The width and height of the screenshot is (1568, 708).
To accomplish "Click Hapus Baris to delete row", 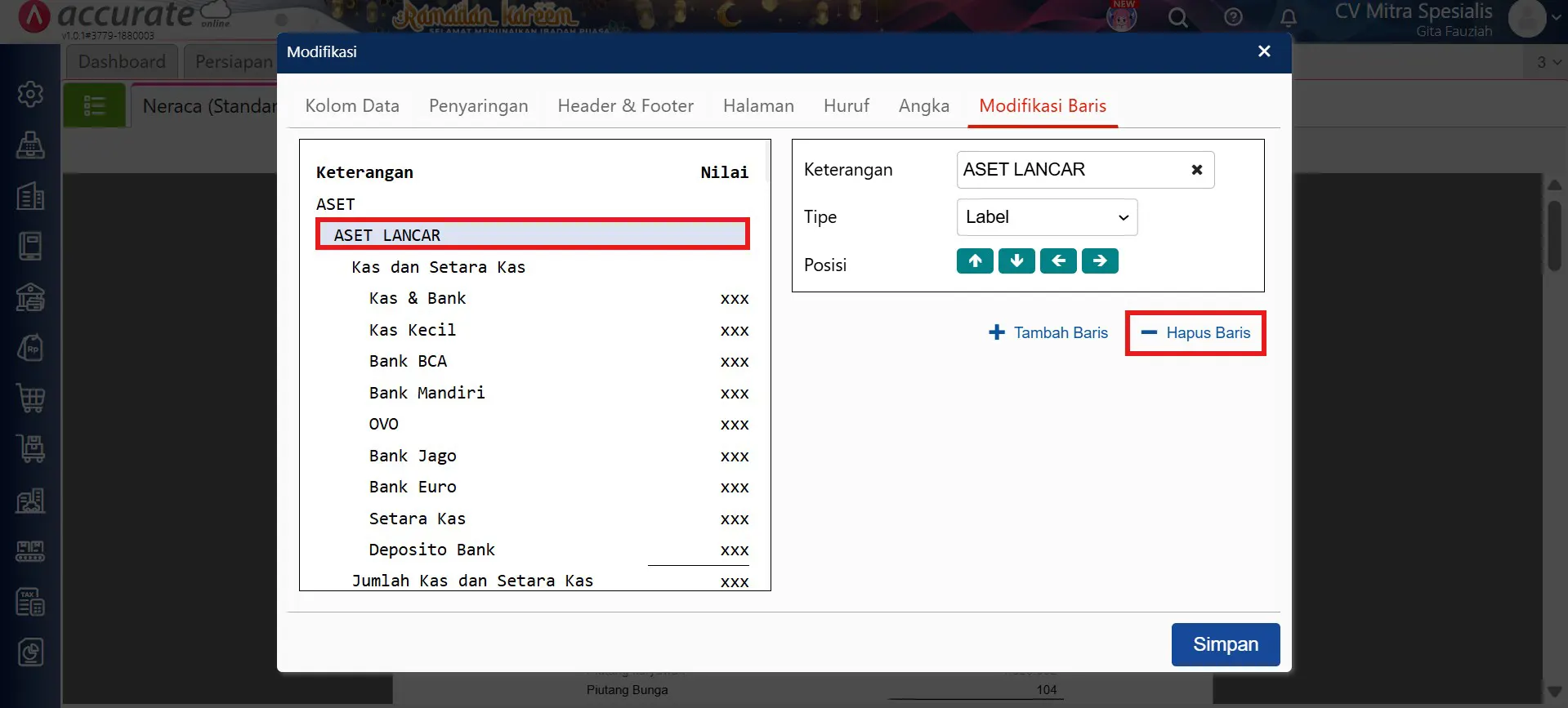I will click(x=1196, y=333).
